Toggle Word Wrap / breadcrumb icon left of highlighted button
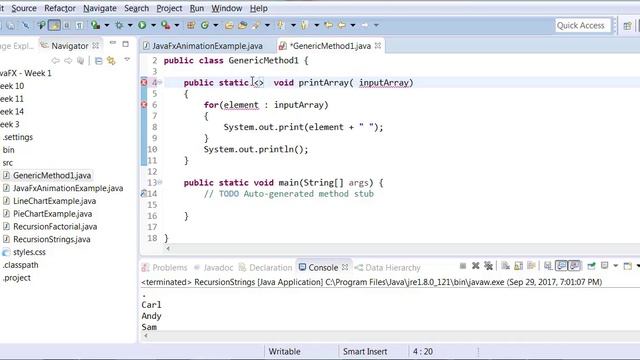This screenshot has height=360, width=640. [41, 25]
